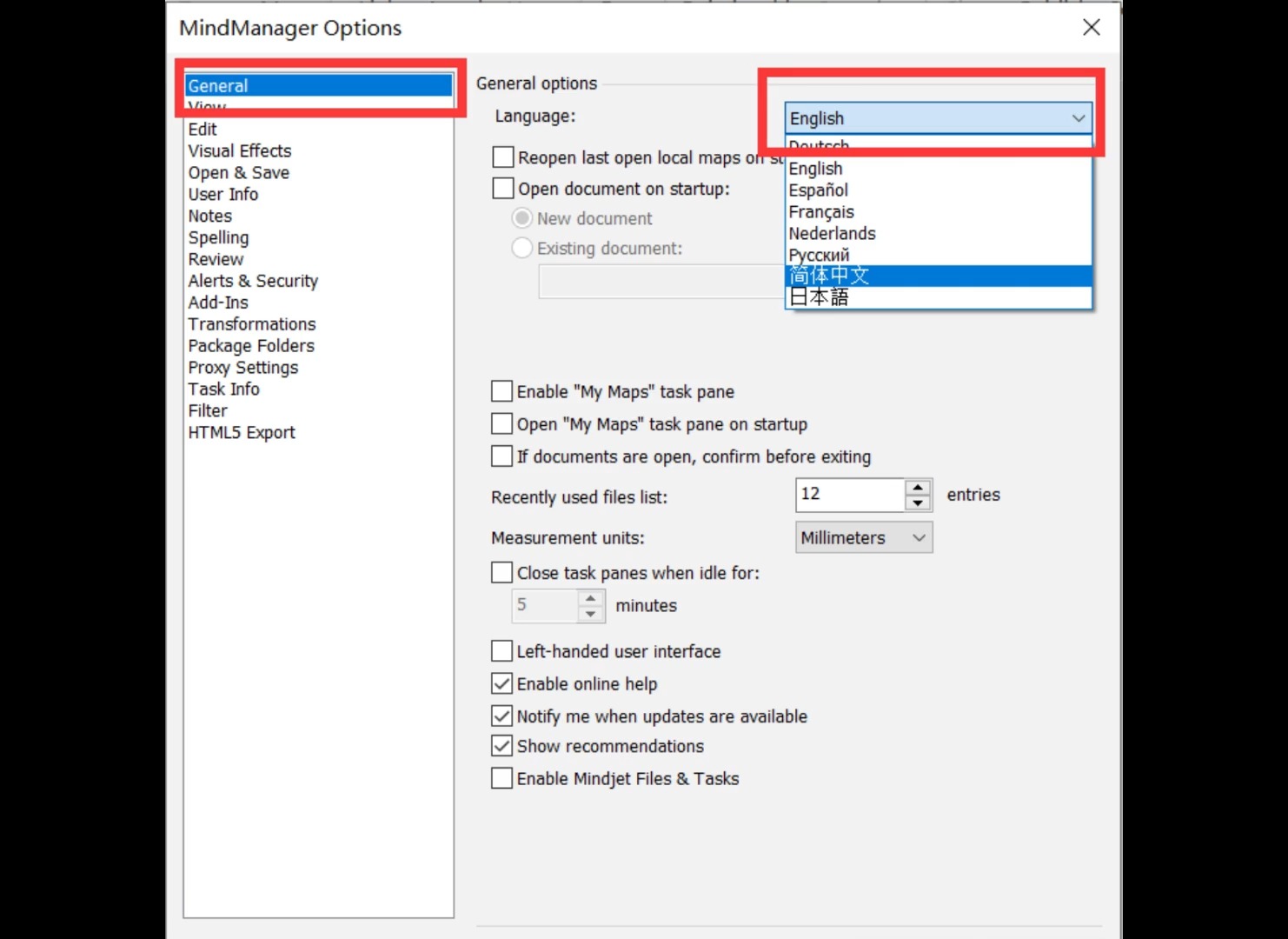The height and width of the screenshot is (939, 1288).
Task: Go to Open & Save settings
Action: 239,173
